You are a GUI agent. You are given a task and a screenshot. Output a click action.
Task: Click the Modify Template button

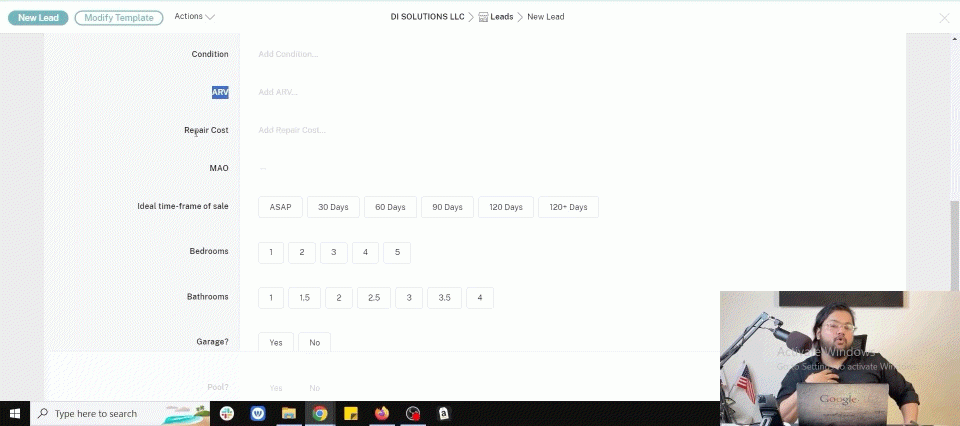pyautogui.click(x=119, y=17)
